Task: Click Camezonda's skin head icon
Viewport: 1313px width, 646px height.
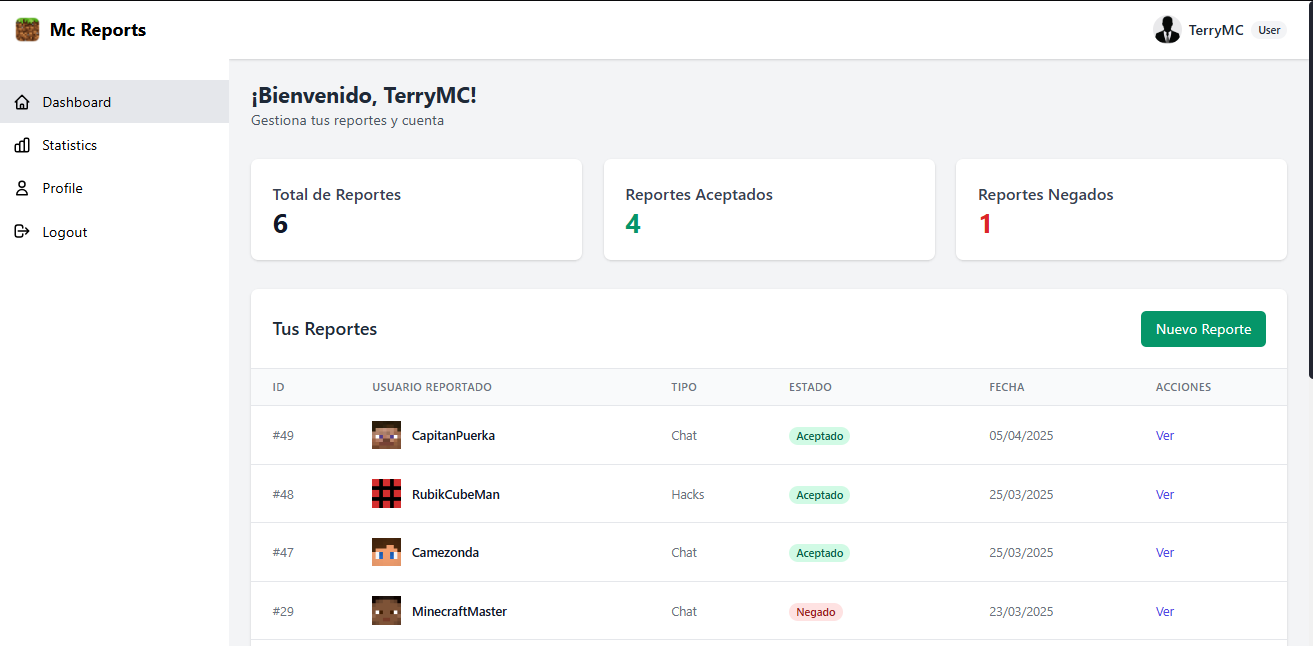Action: [x=386, y=552]
